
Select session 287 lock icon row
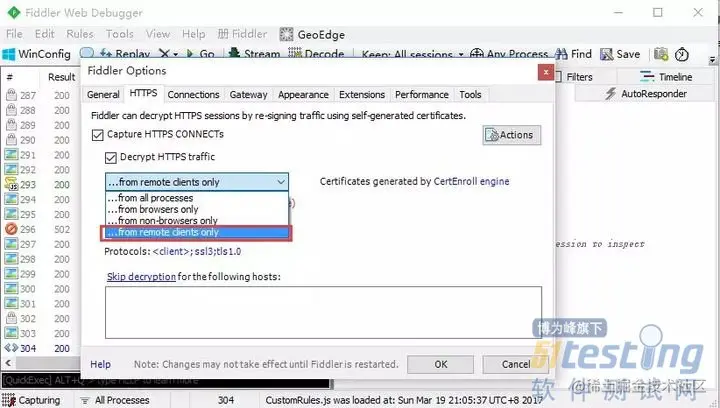(38, 95)
